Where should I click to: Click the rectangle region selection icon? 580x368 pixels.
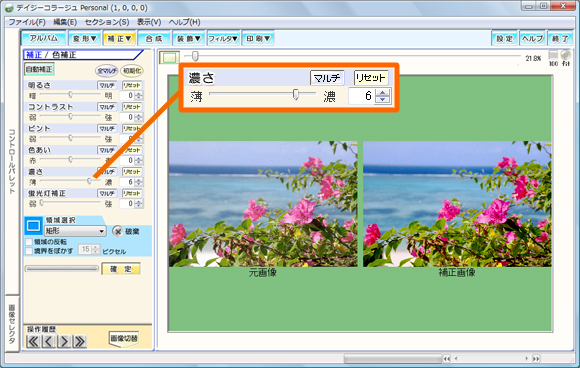[x=33, y=226]
